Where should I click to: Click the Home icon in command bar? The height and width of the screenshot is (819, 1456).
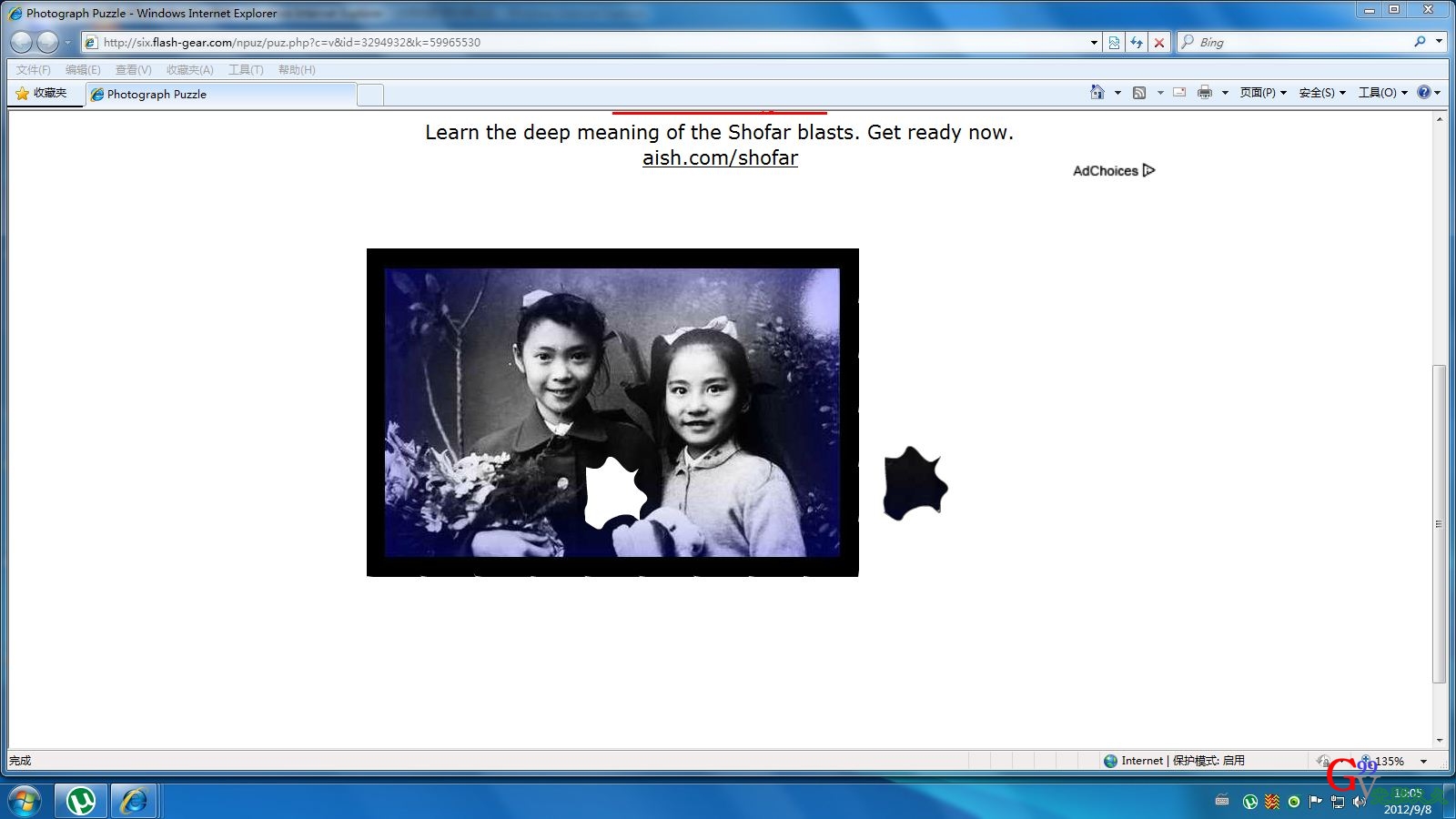pyautogui.click(x=1097, y=92)
